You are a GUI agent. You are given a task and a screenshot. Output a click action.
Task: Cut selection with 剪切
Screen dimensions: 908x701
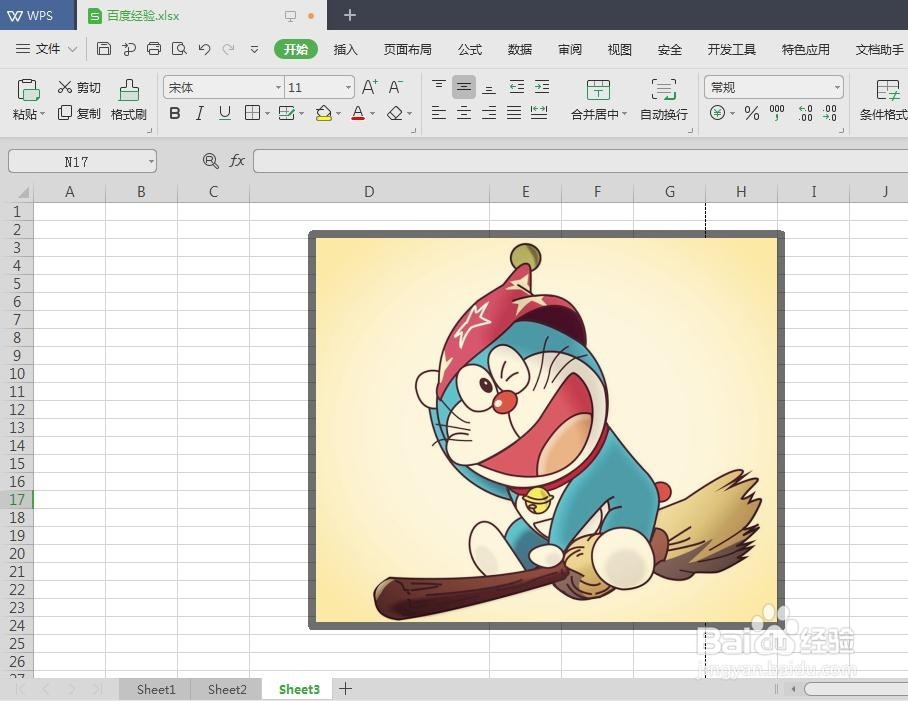(x=79, y=87)
